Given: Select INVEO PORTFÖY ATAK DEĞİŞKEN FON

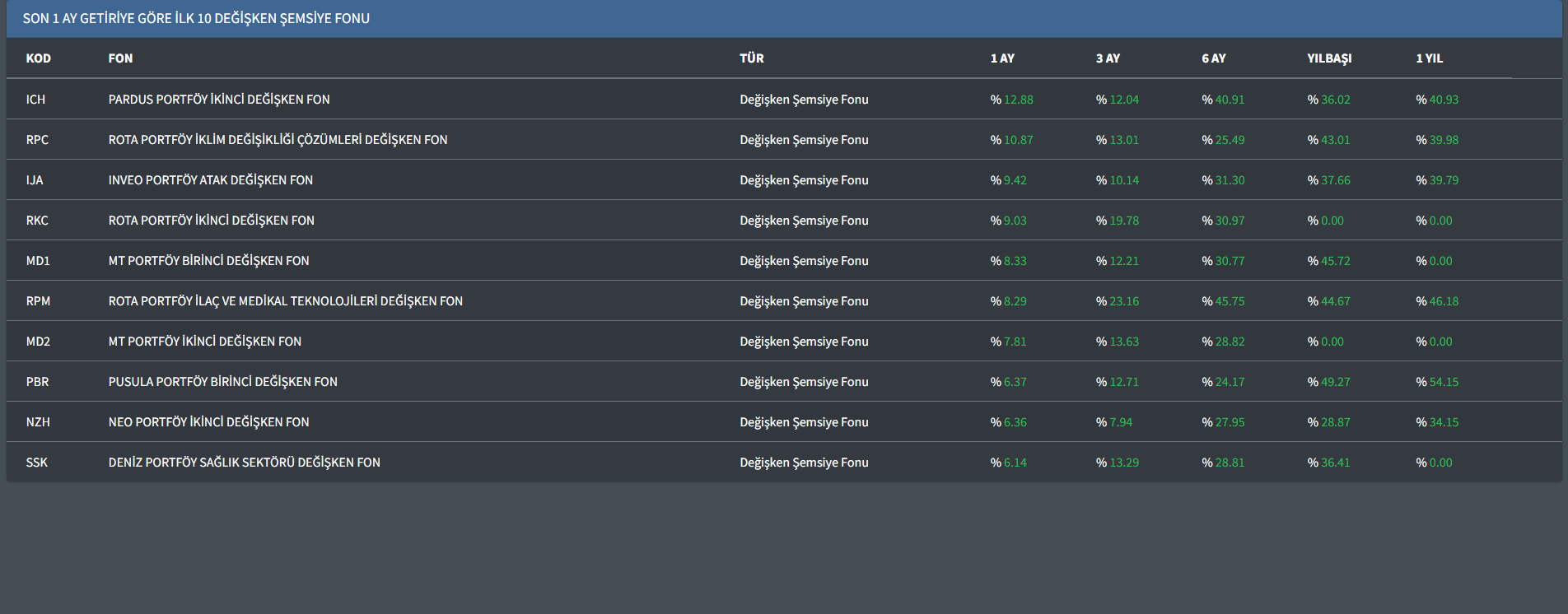Looking at the screenshot, I should click(x=210, y=180).
